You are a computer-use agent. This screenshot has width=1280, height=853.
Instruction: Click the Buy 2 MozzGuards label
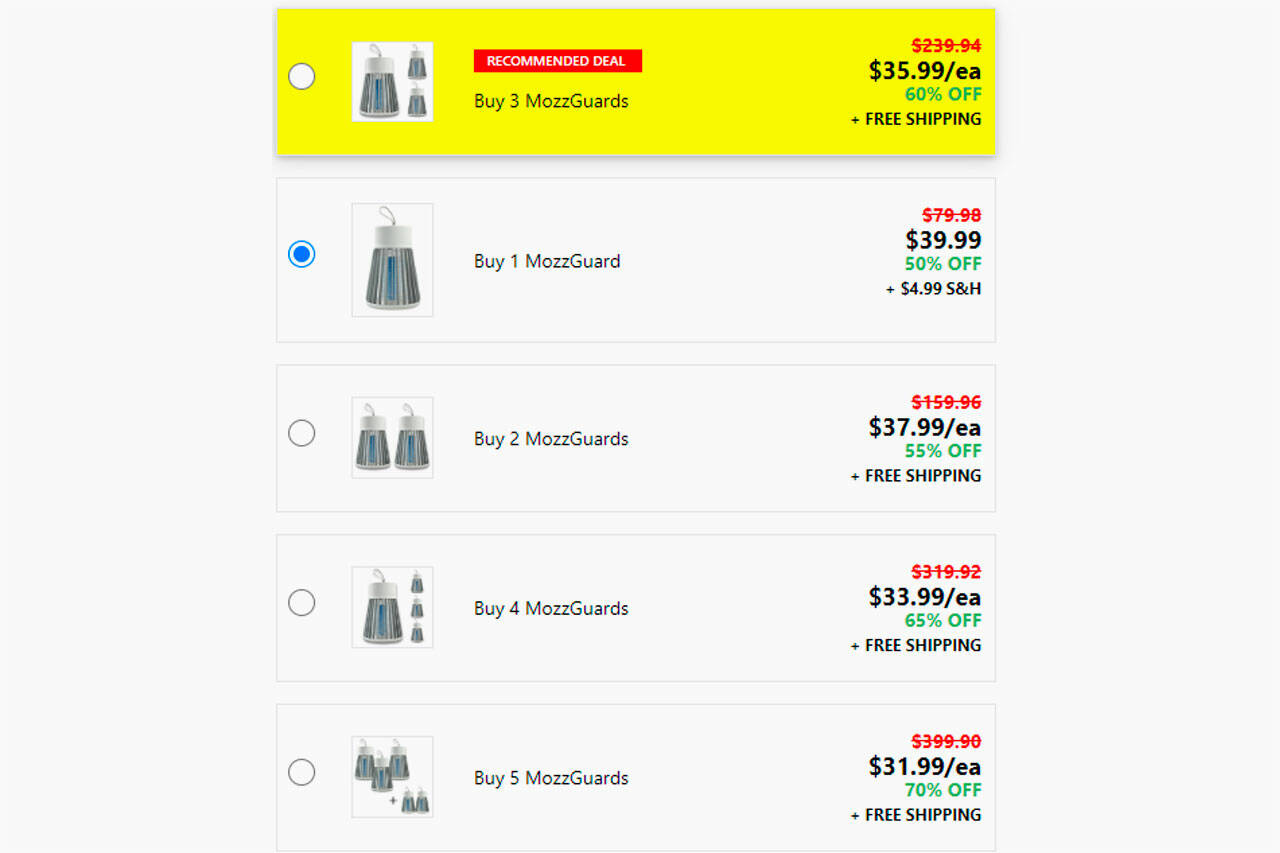pyautogui.click(x=551, y=439)
